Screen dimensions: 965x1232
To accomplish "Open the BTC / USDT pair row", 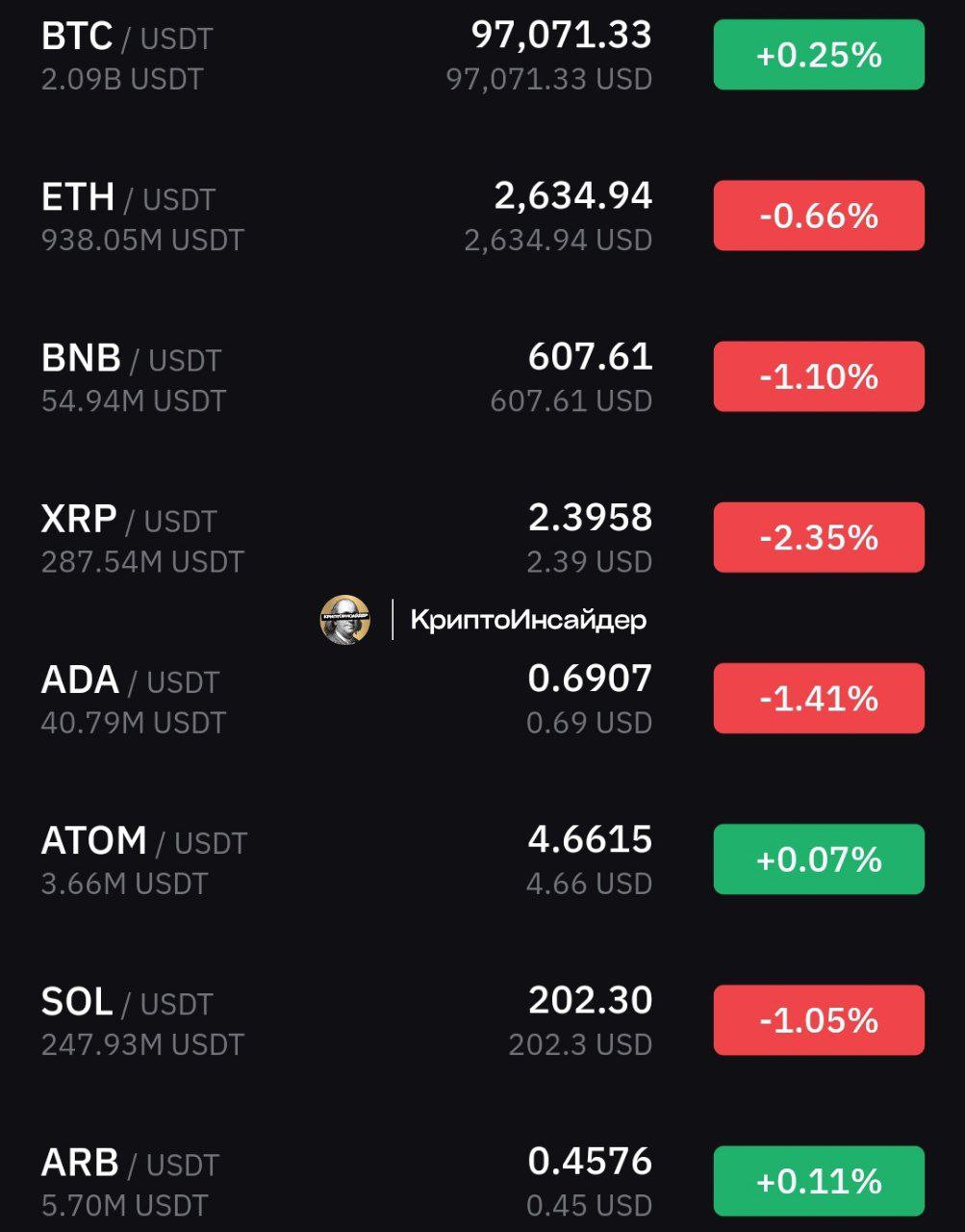I will [x=482, y=56].
